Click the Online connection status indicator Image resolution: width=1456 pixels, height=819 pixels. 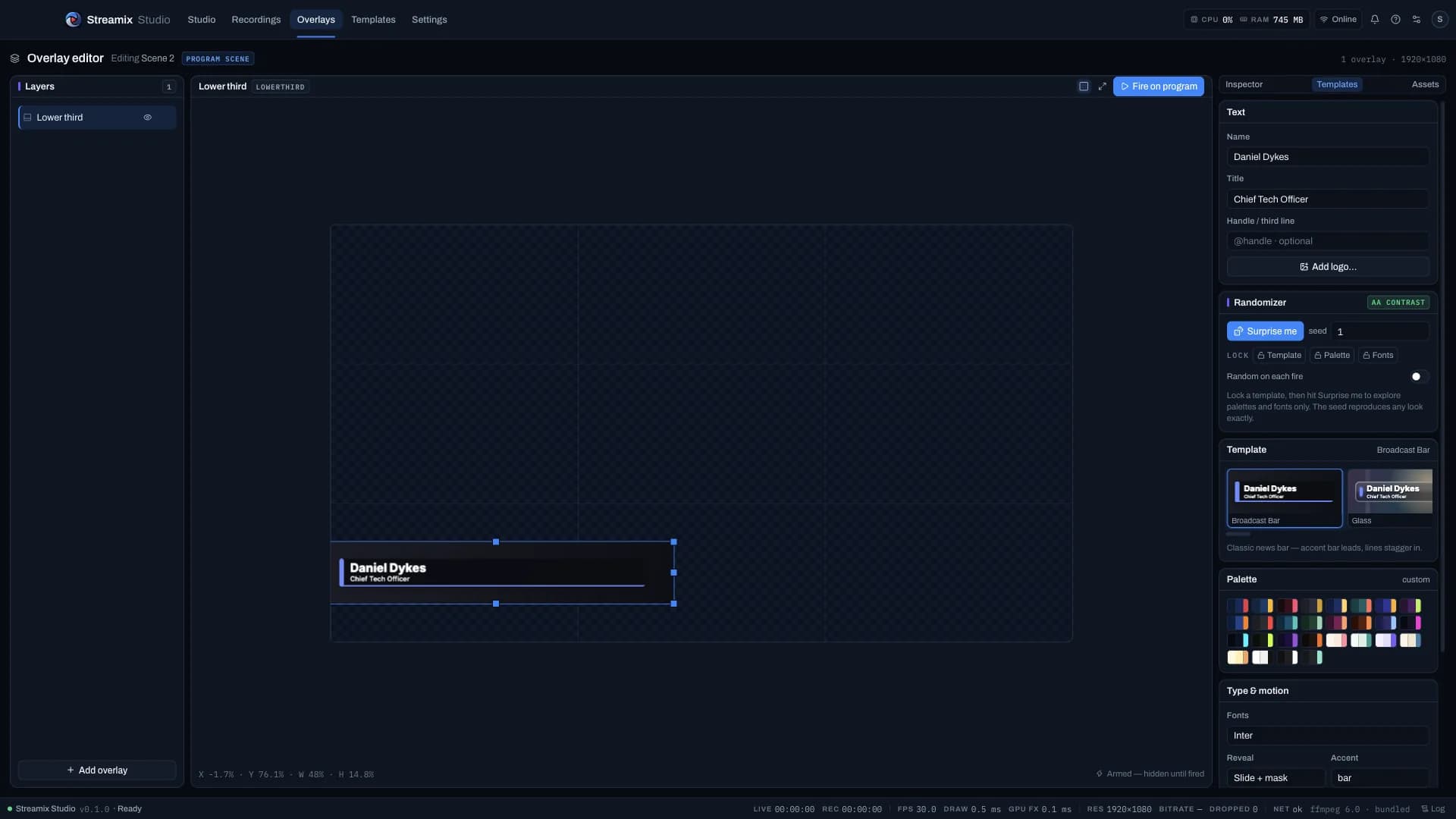tap(1338, 20)
